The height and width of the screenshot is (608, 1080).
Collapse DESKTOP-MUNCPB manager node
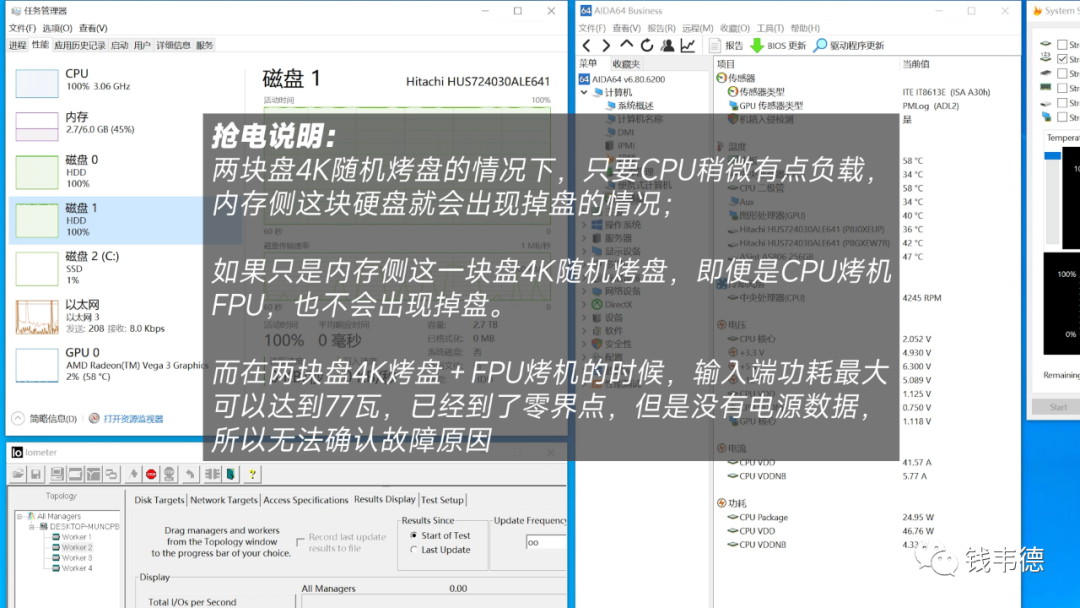32,526
